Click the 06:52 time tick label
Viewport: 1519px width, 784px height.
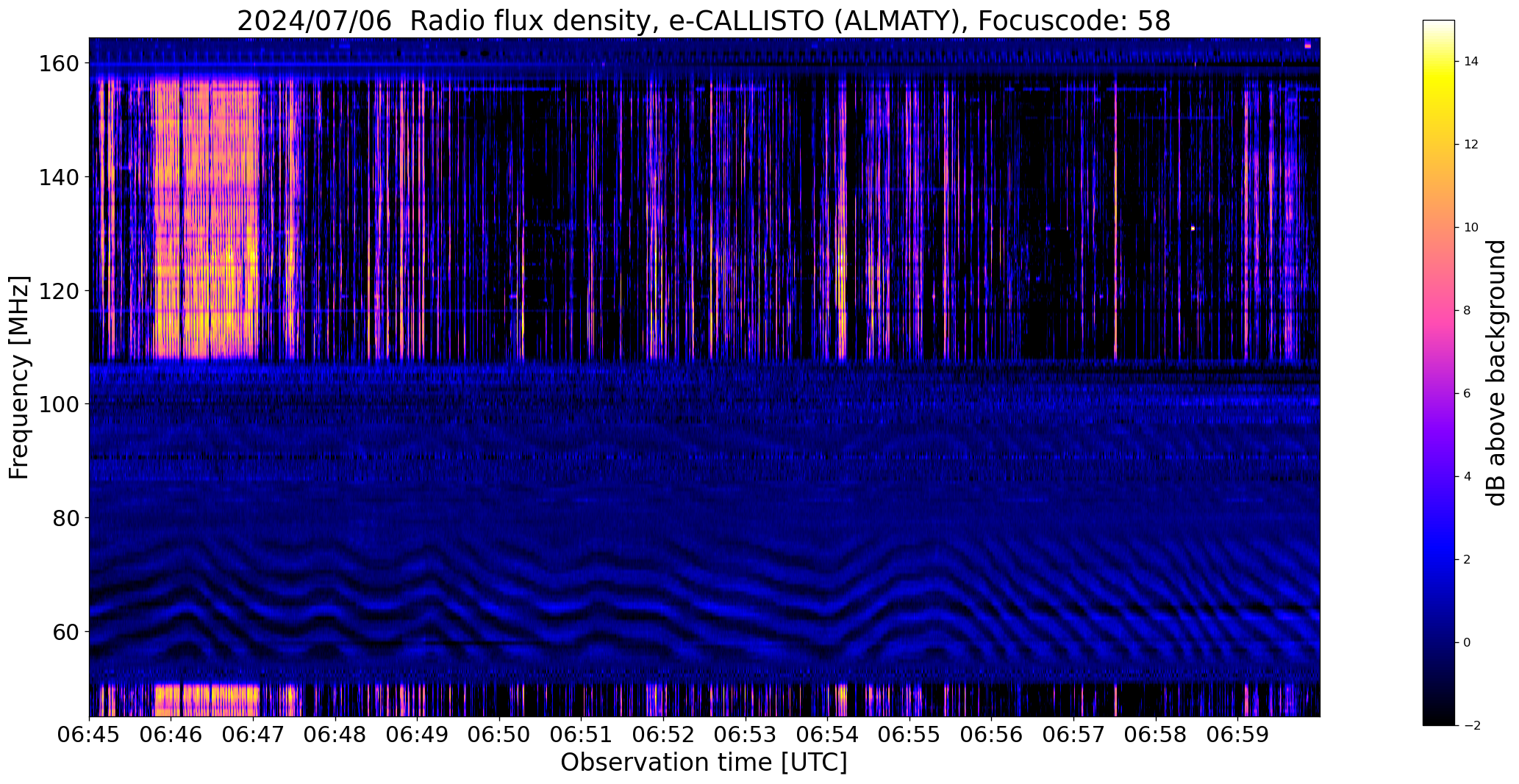[x=663, y=735]
